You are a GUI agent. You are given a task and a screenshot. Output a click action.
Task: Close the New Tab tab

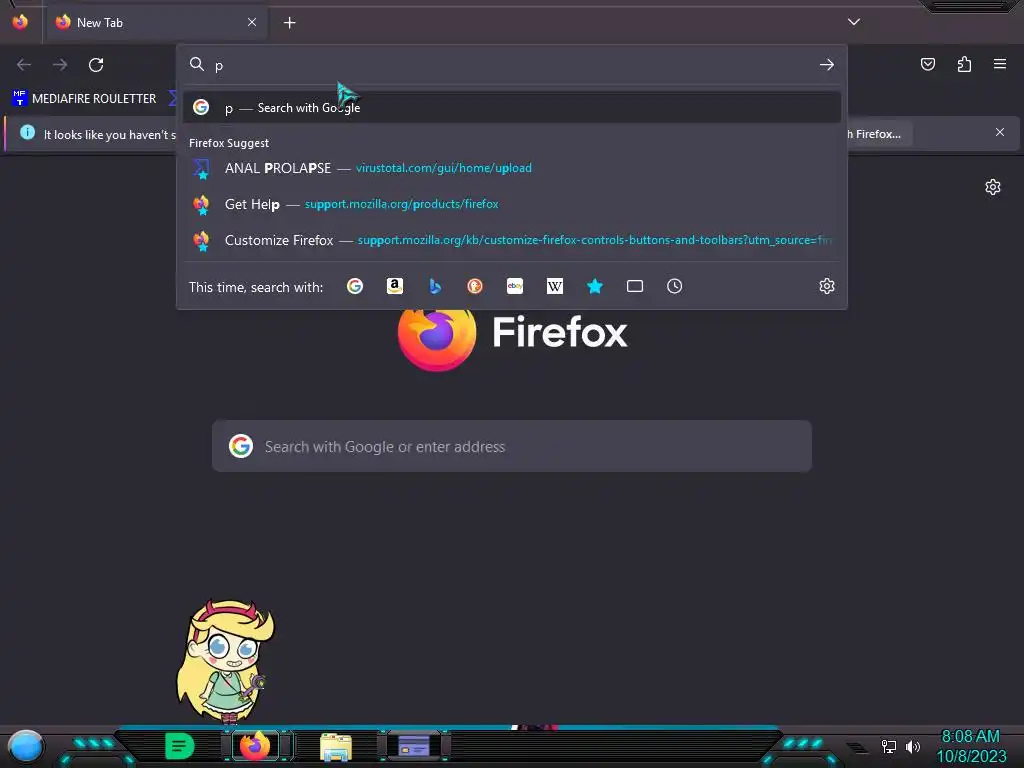(252, 22)
